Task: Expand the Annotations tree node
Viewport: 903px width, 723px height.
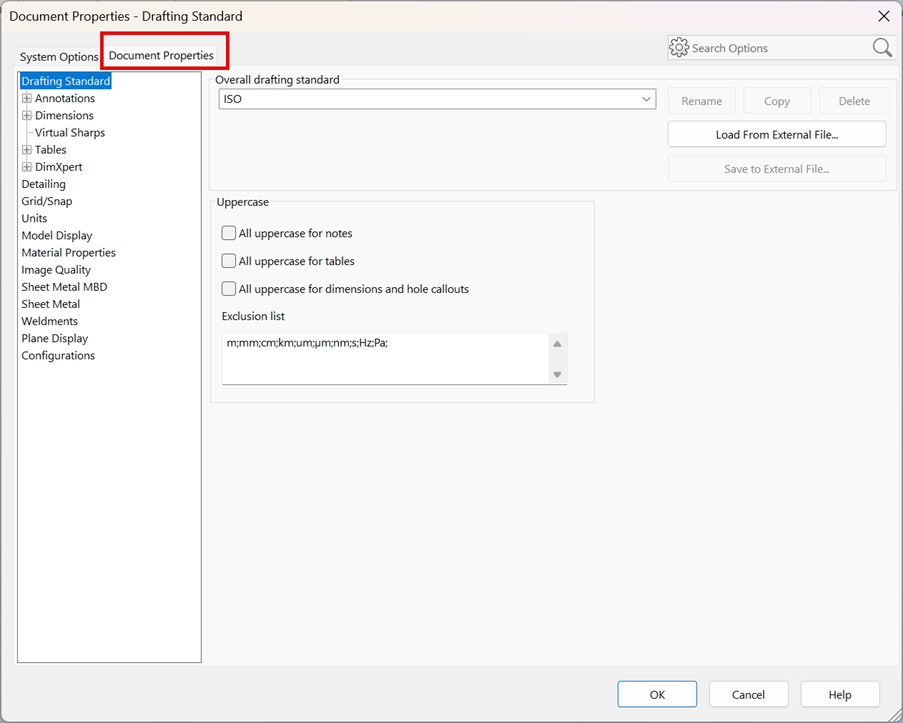Action: (x=26, y=99)
